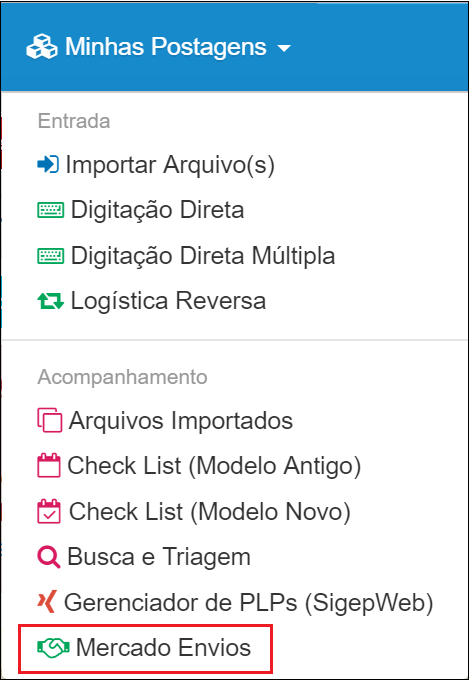Click the handshake icon for Mercado Envios

(53, 648)
